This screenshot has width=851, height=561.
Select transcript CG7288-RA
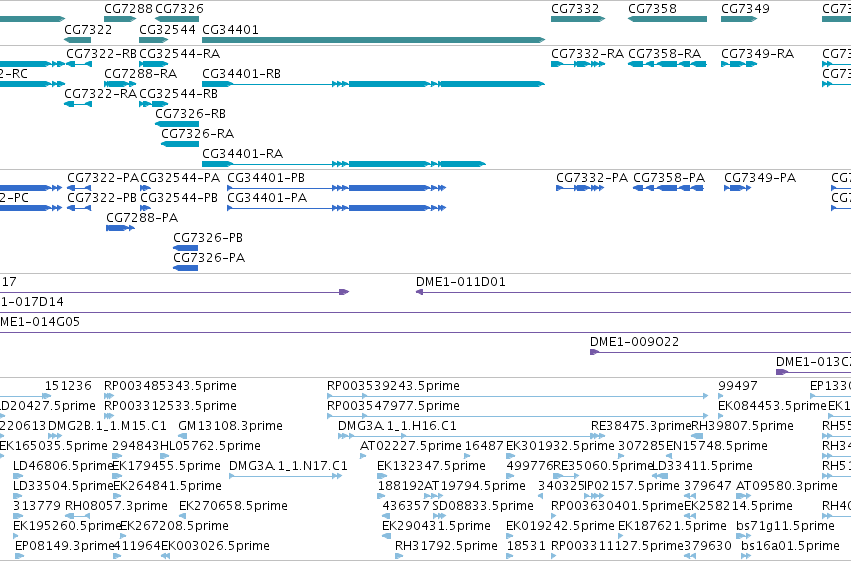click(x=120, y=84)
